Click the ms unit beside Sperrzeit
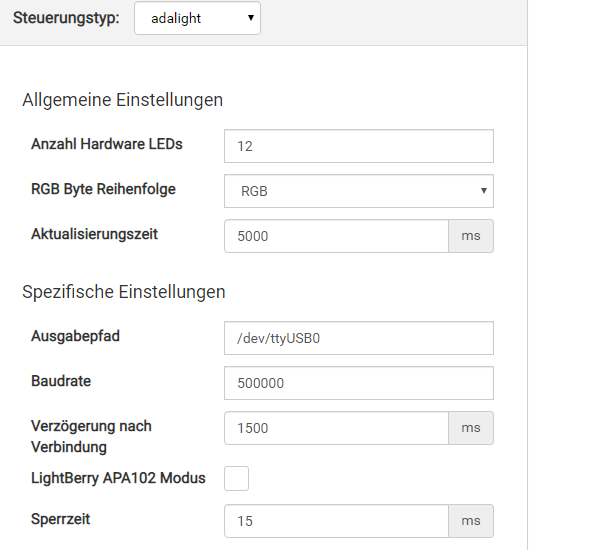 click(471, 521)
